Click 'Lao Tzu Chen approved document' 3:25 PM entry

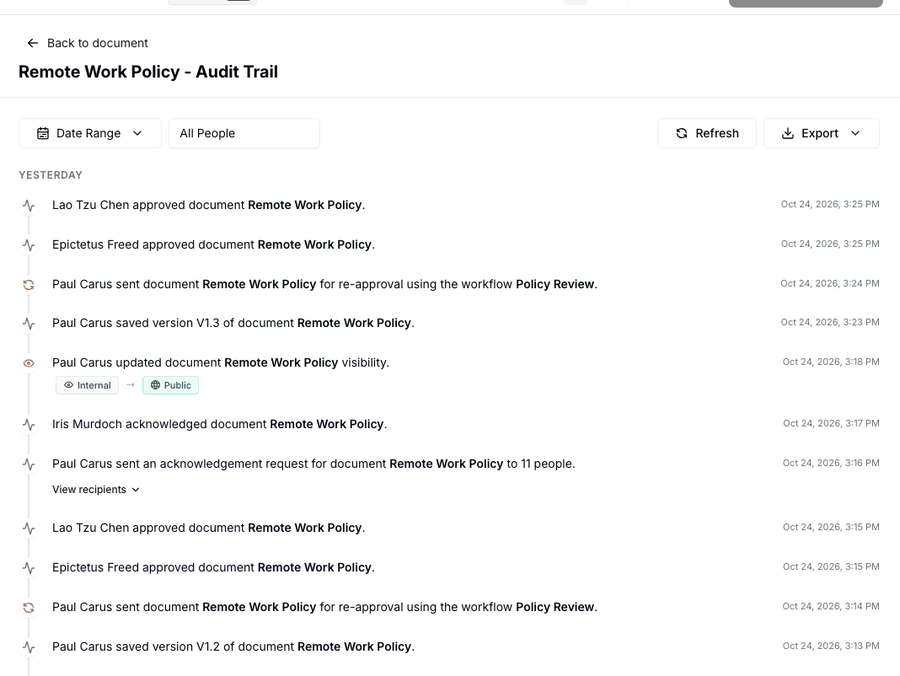pos(208,205)
